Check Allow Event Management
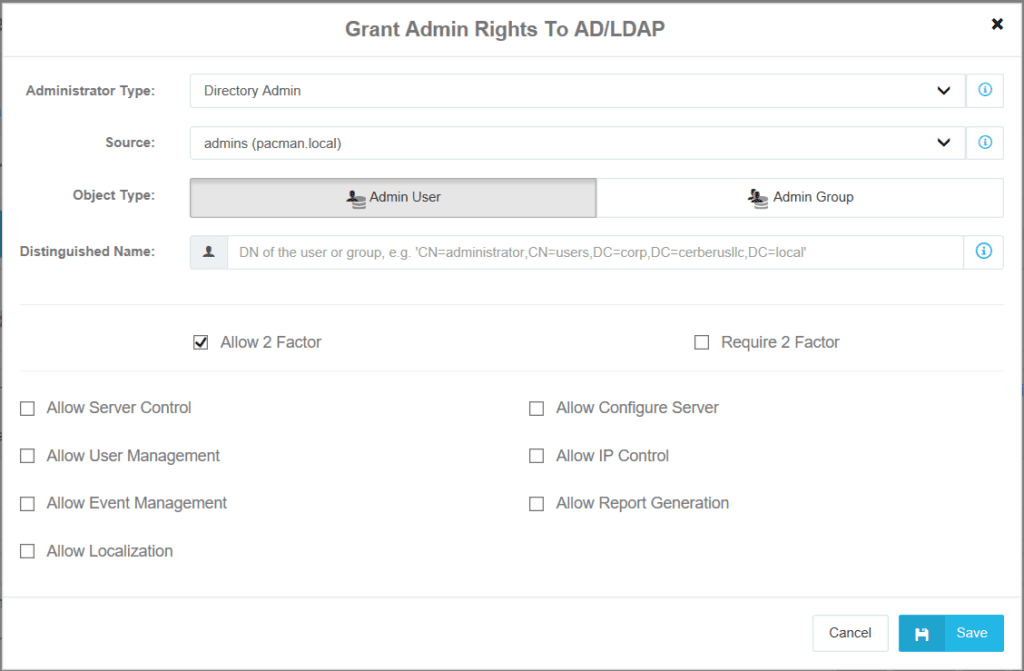Viewport: 1024px width, 671px height. 28,504
